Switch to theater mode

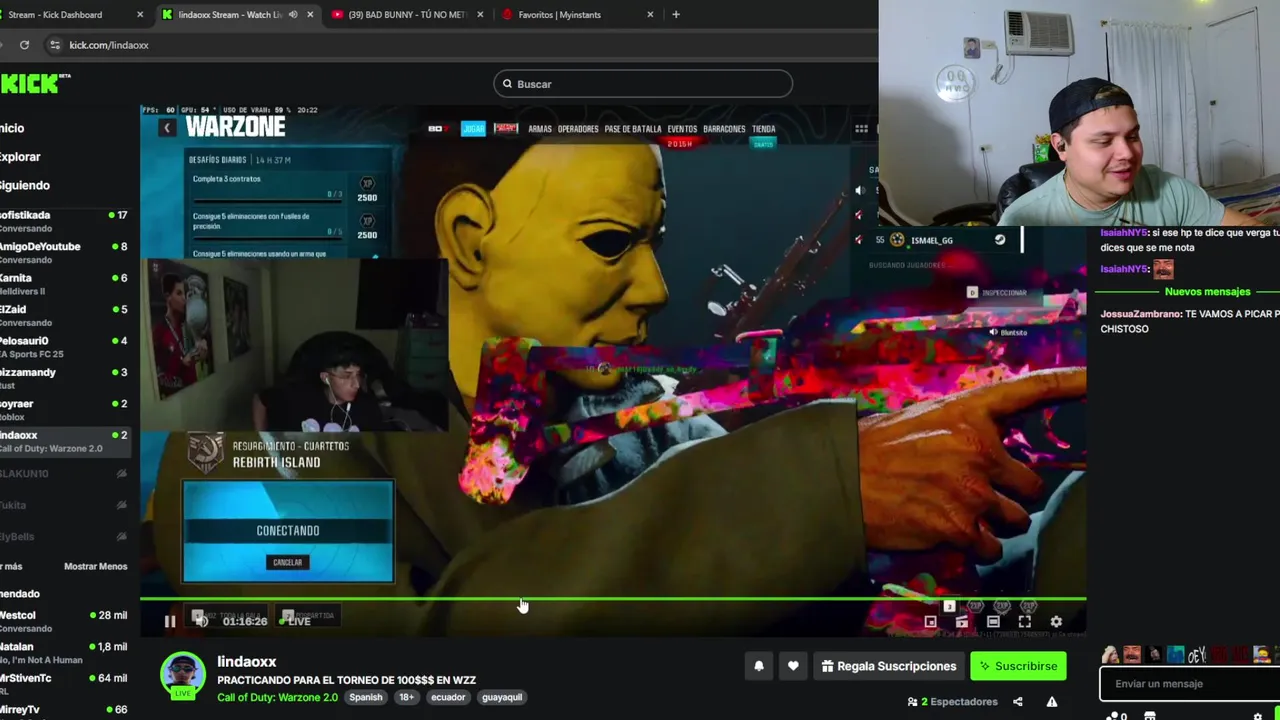tap(993, 622)
